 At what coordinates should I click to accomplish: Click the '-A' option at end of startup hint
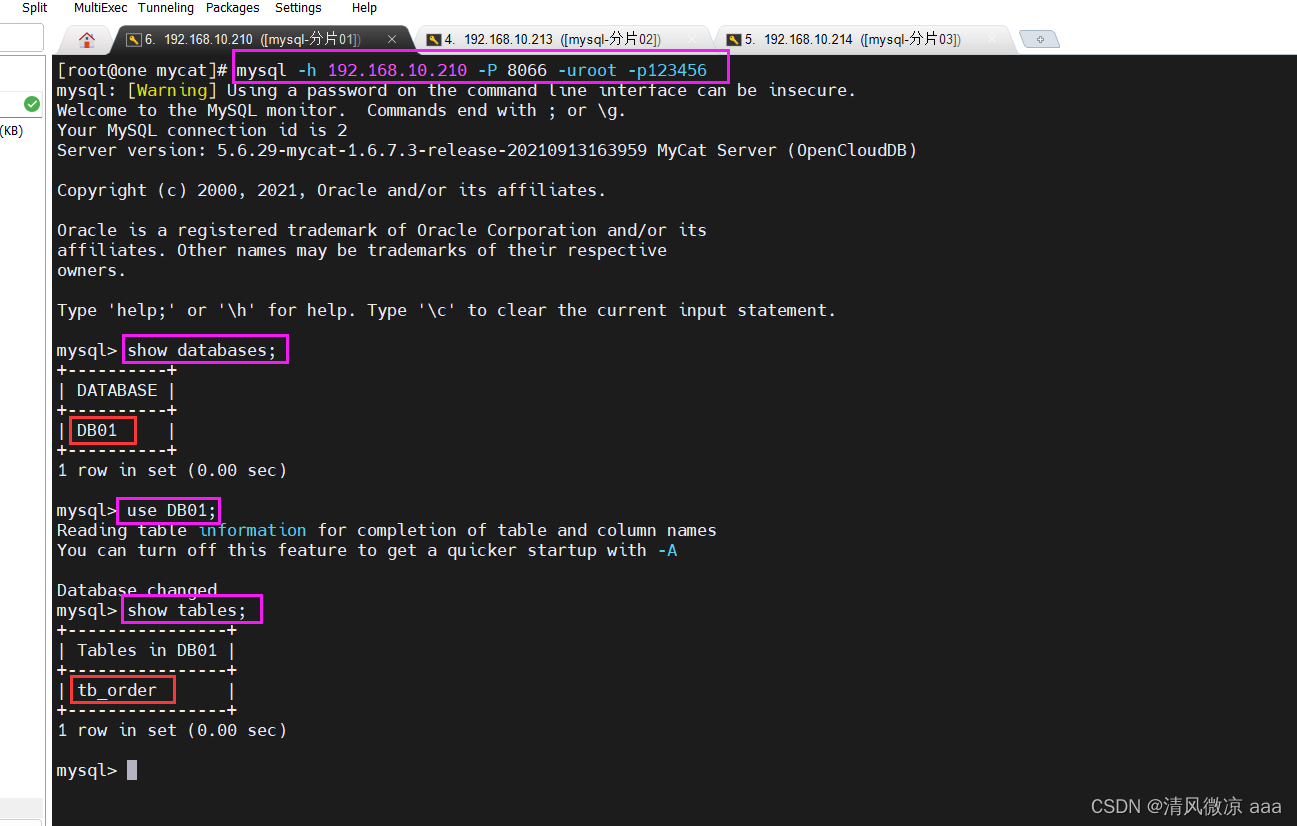coord(667,550)
